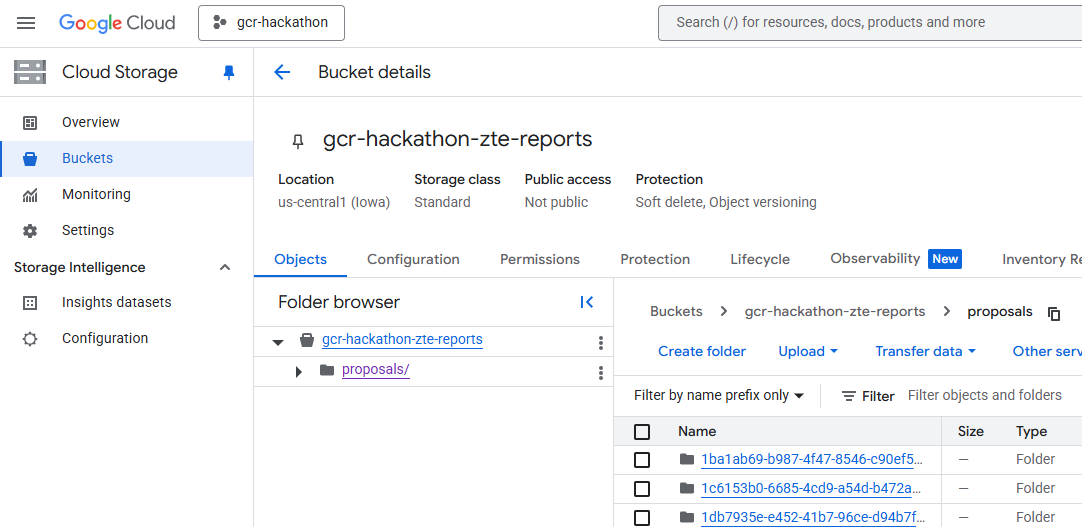This screenshot has width=1082, height=527.
Task: Click the pin icon beside bucket name
Action: pyautogui.click(x=297, y=141)
